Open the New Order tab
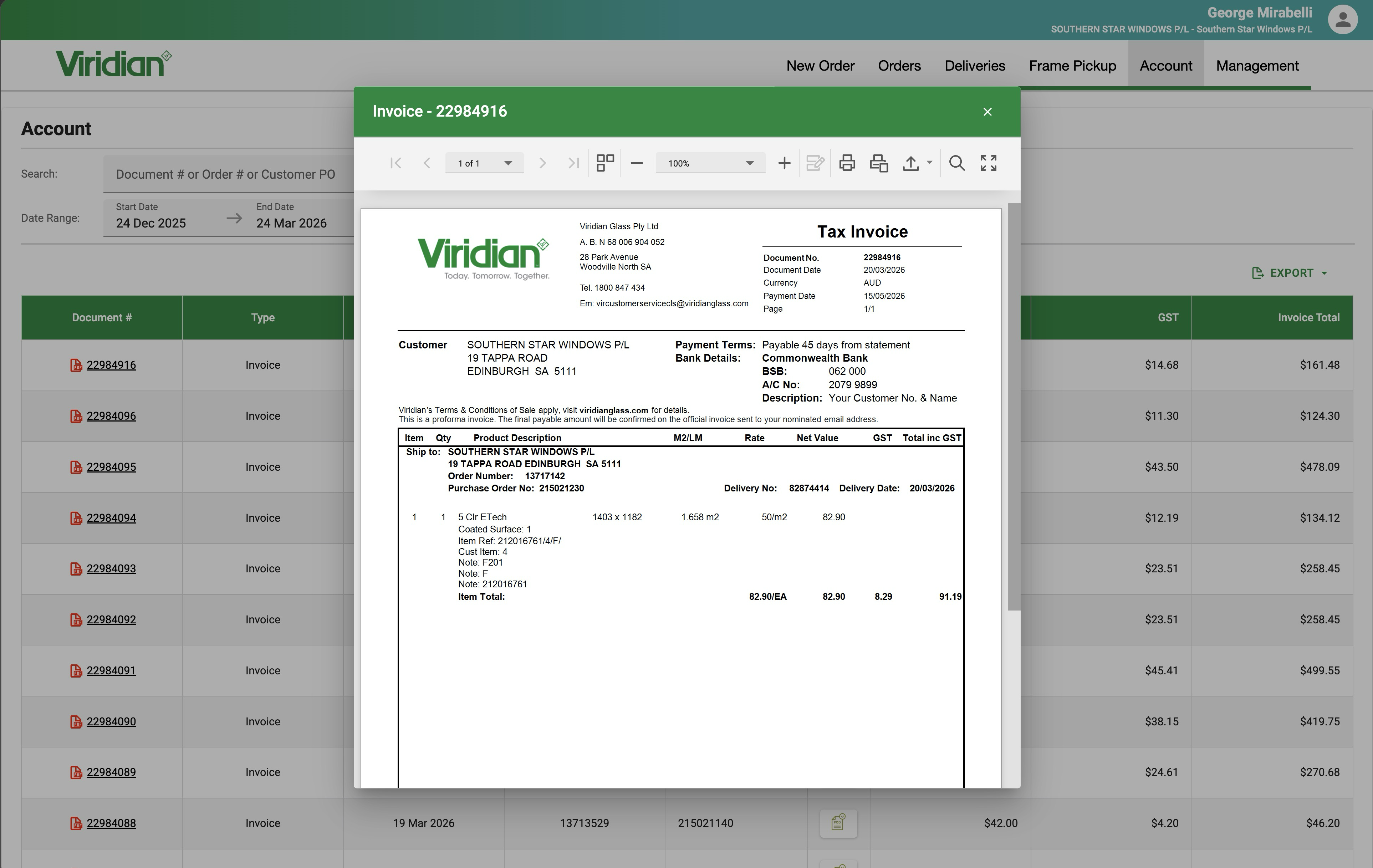Image resolution: width=1373 pixels, height=868 pixels. [820, 66]
